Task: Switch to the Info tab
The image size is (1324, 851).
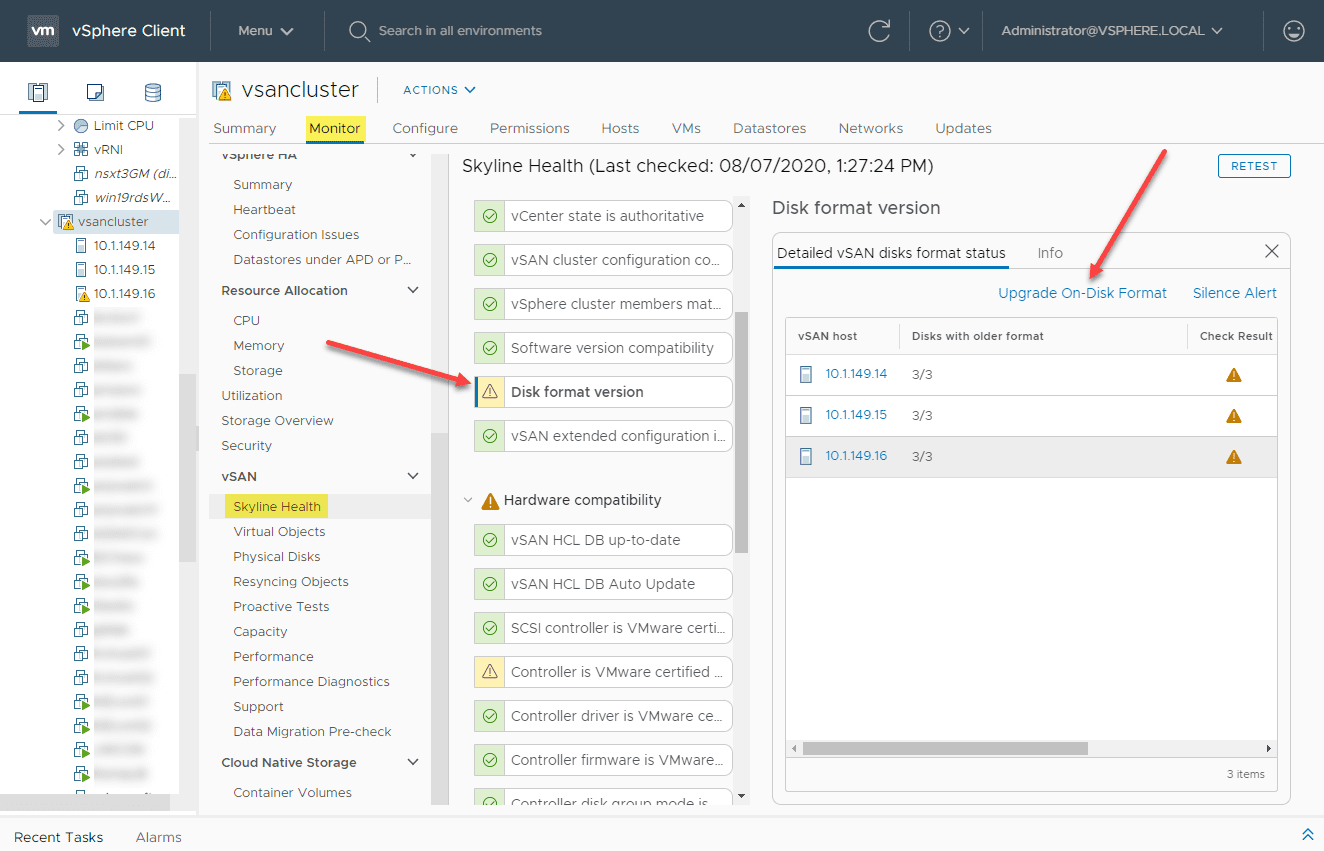Action: coord(1050,252)
